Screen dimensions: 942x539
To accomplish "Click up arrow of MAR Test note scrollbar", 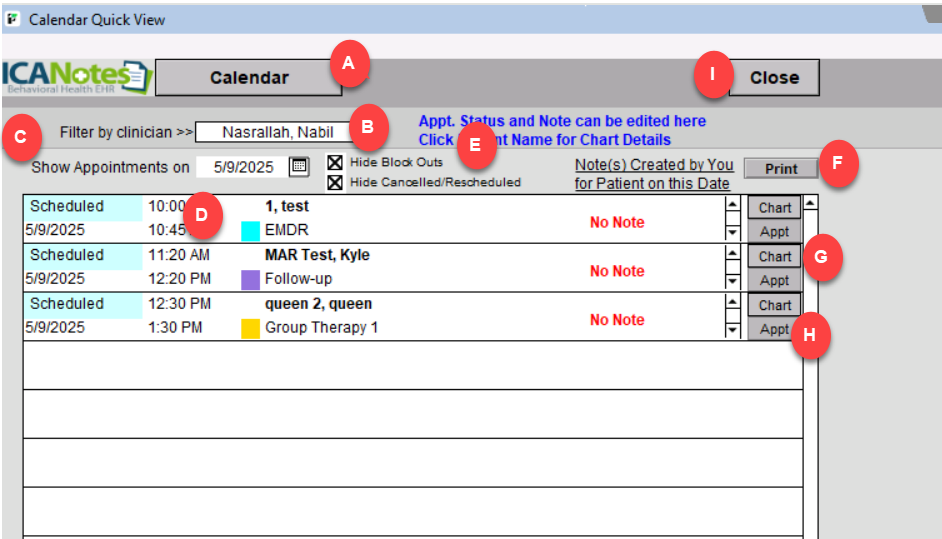I will [x=732, y=253].
